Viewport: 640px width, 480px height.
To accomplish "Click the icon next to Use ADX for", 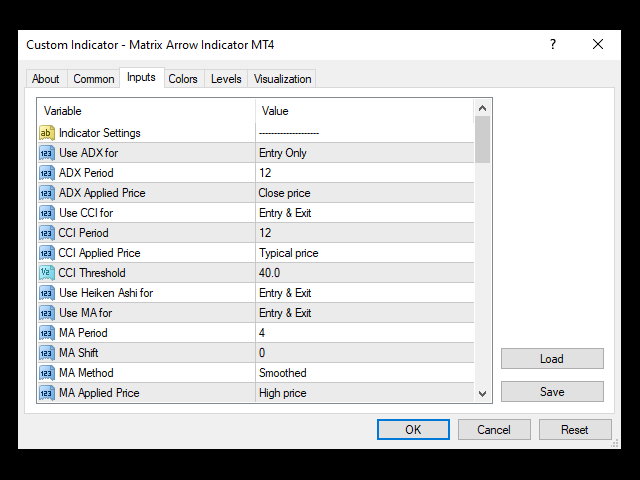I will coord(47,153).
